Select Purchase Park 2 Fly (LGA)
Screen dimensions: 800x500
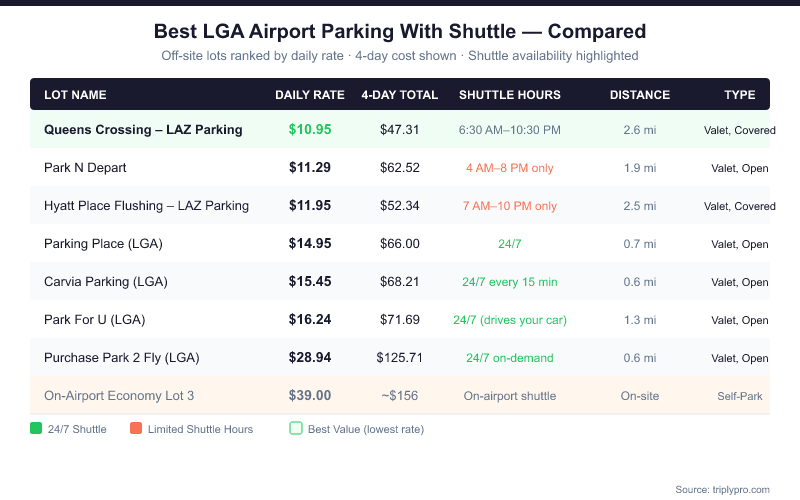pos(122,358)
